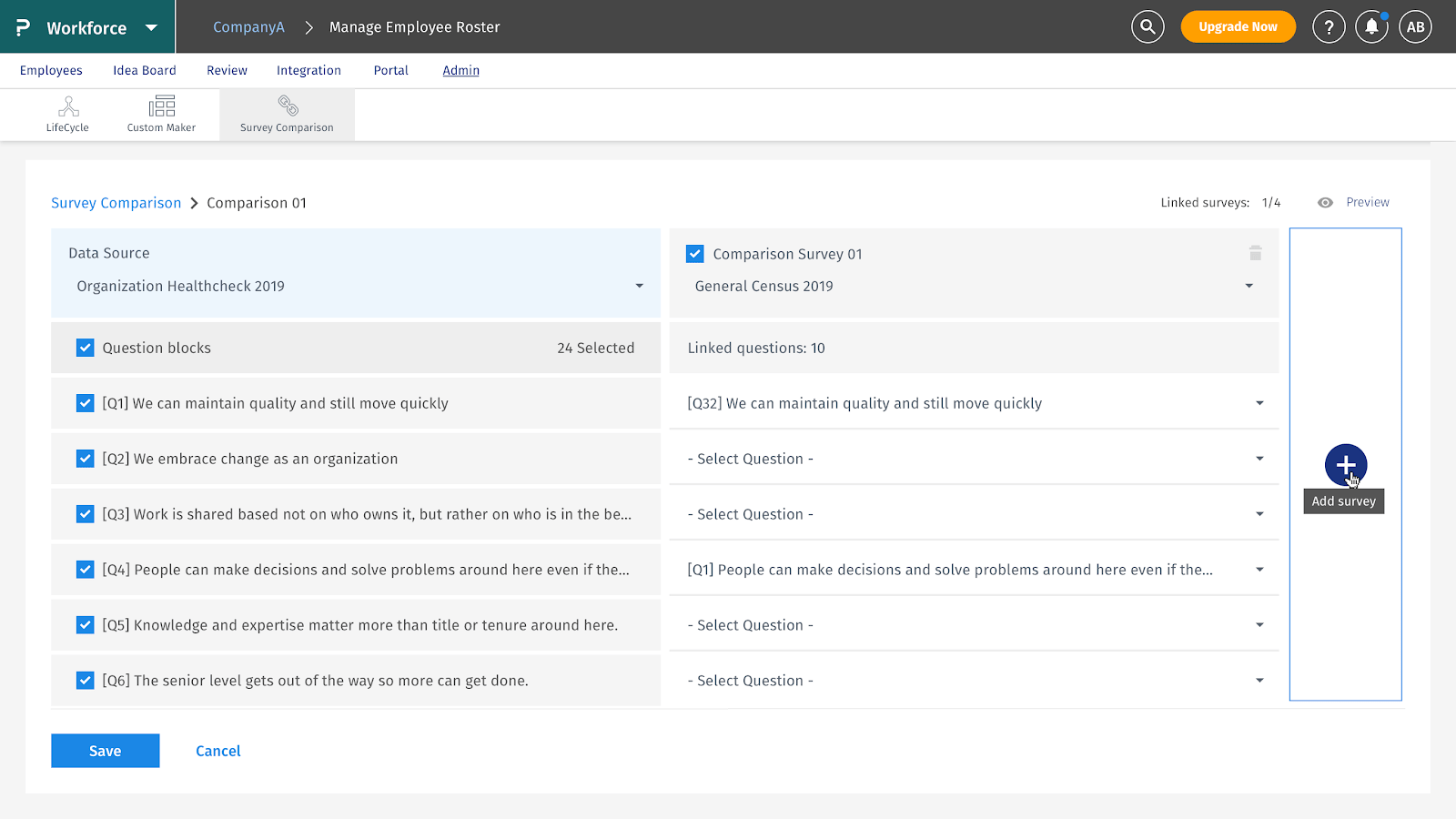Open the search icon in header
Screen dimensions: 1456x819
1148,27
